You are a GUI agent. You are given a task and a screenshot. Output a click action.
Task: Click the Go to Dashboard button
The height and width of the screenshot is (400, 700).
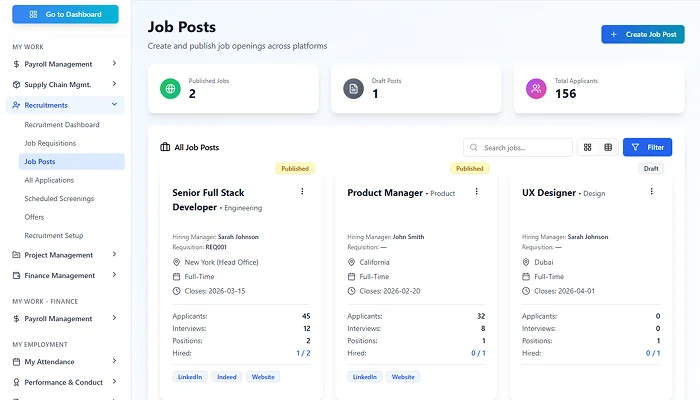64,15
